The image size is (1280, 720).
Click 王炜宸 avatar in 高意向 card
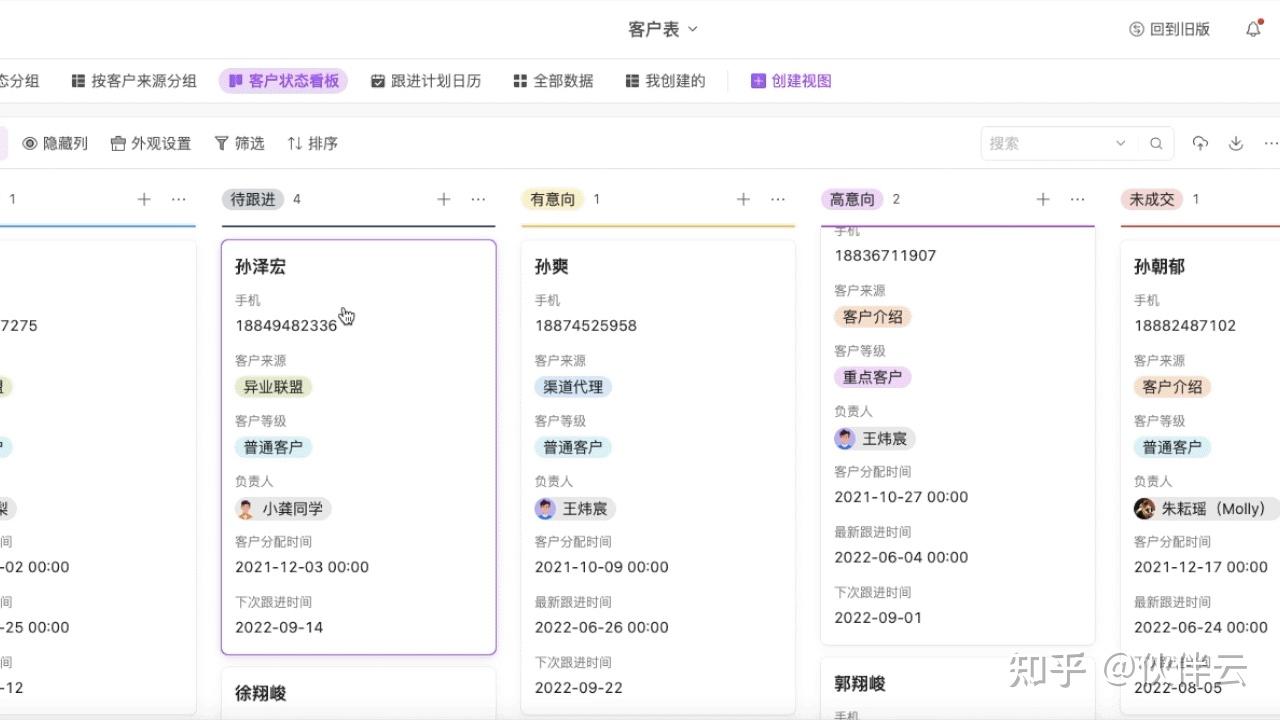point(845,439)
